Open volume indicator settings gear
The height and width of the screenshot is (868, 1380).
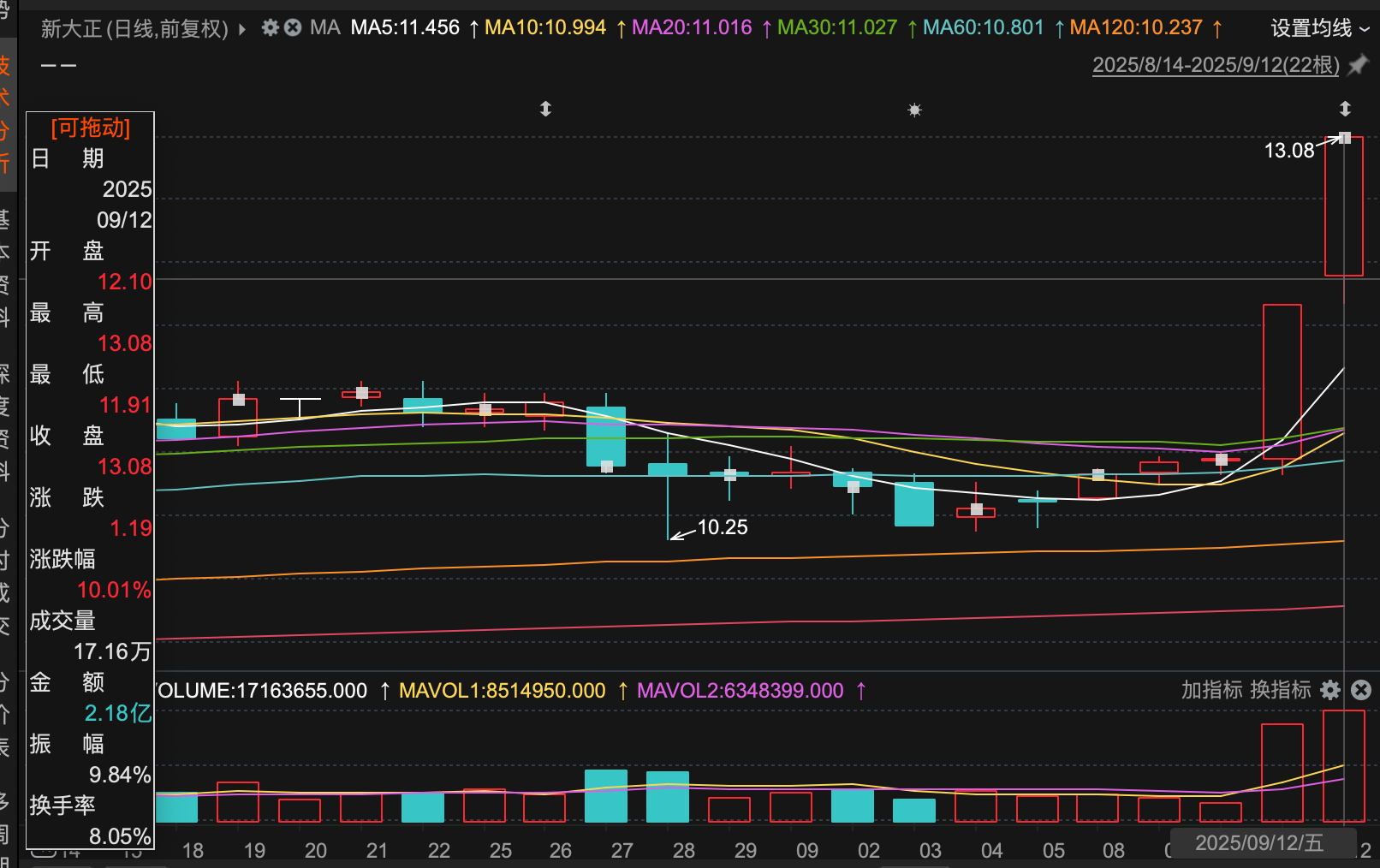click(1330, 690)
